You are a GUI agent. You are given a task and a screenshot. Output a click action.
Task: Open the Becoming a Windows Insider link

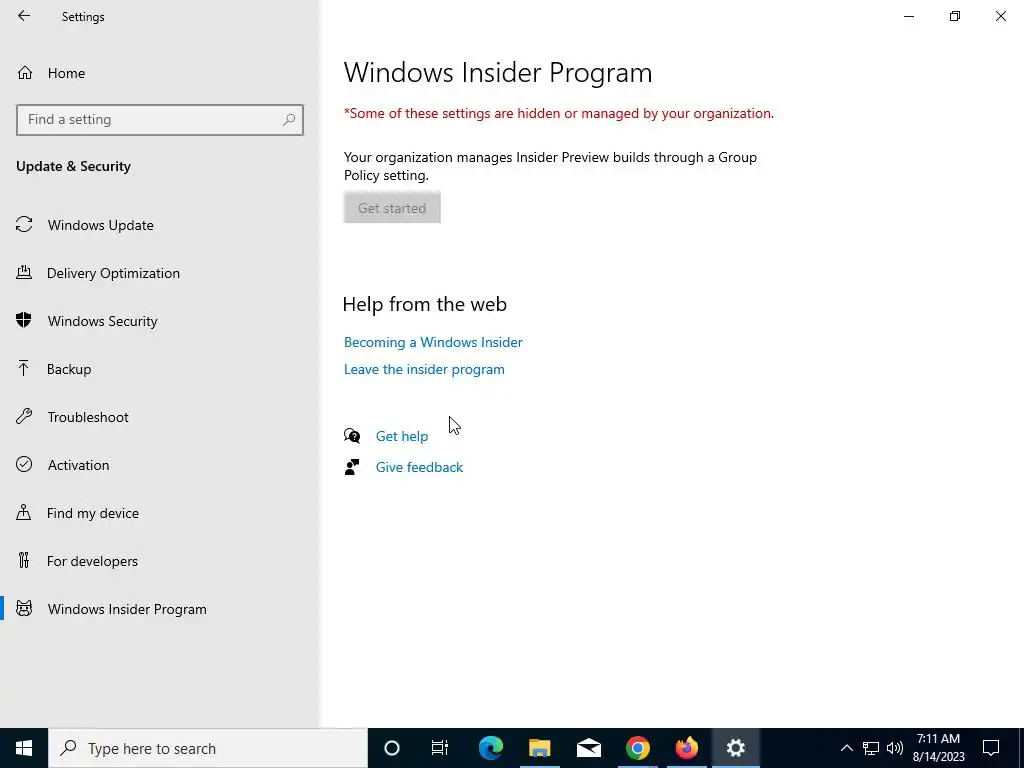[433, 342]
